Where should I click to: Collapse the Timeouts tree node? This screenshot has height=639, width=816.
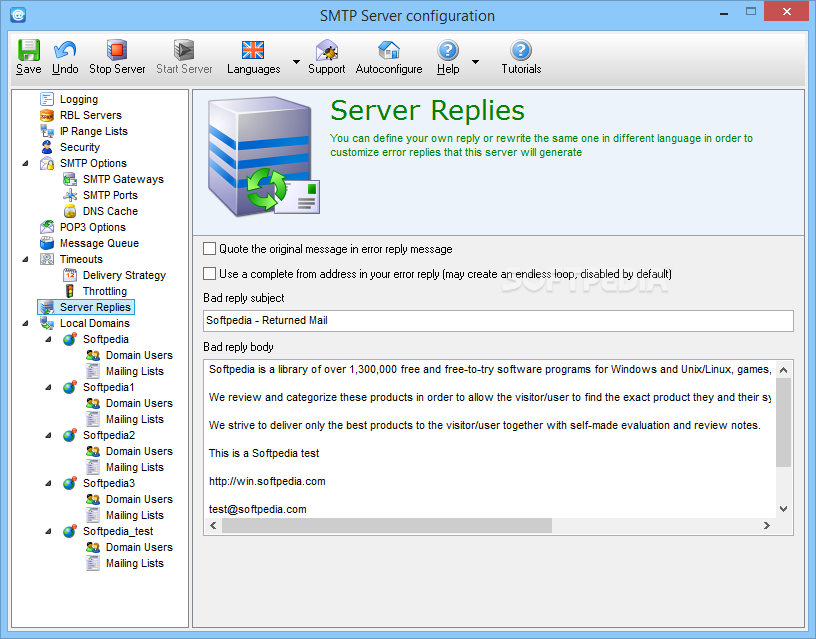click(x=26, y=259)
